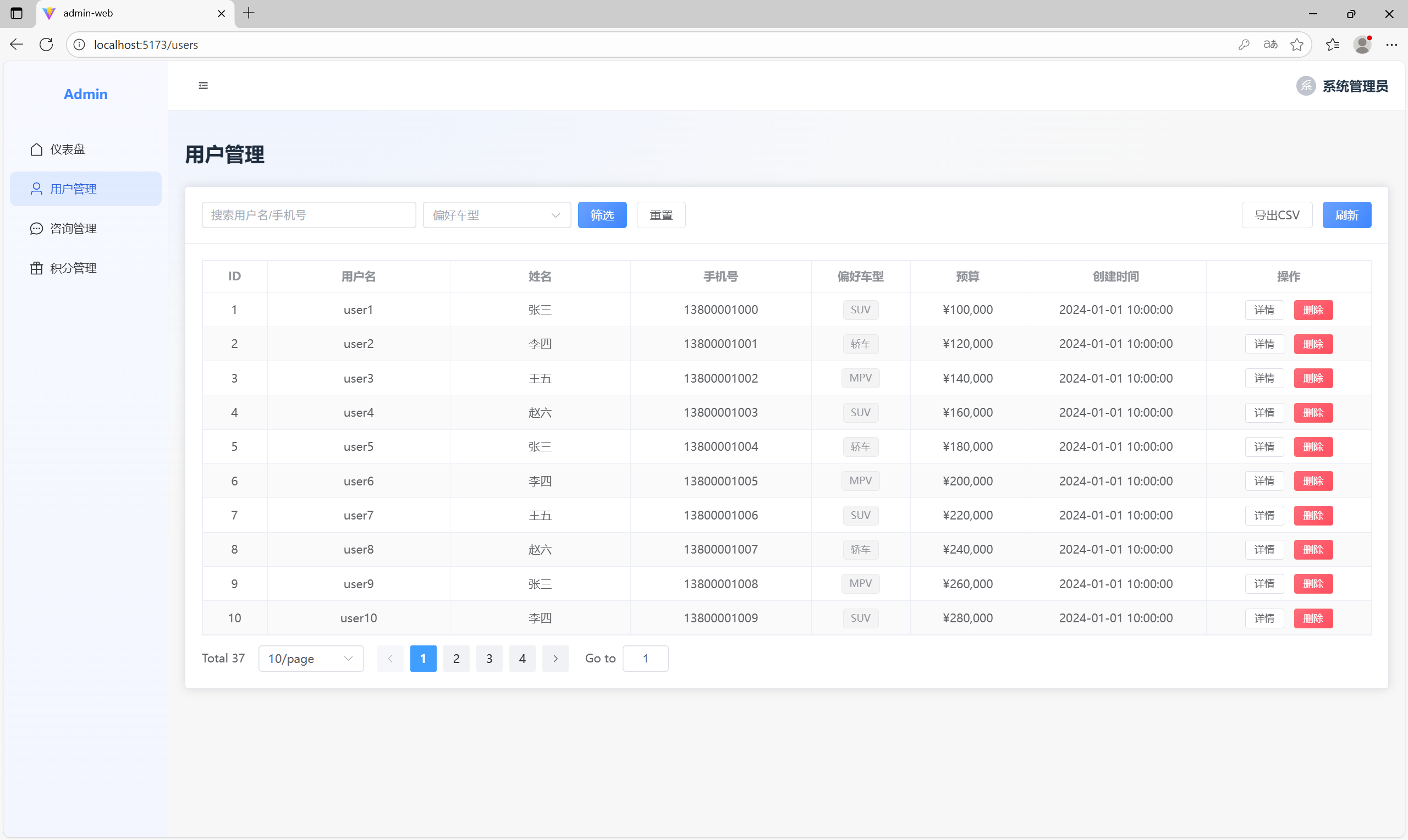The width and height of the screenshot is (1408, 840).
Task: Focus the 搜索用户名/手机号 search field
Action: point(309,215)
